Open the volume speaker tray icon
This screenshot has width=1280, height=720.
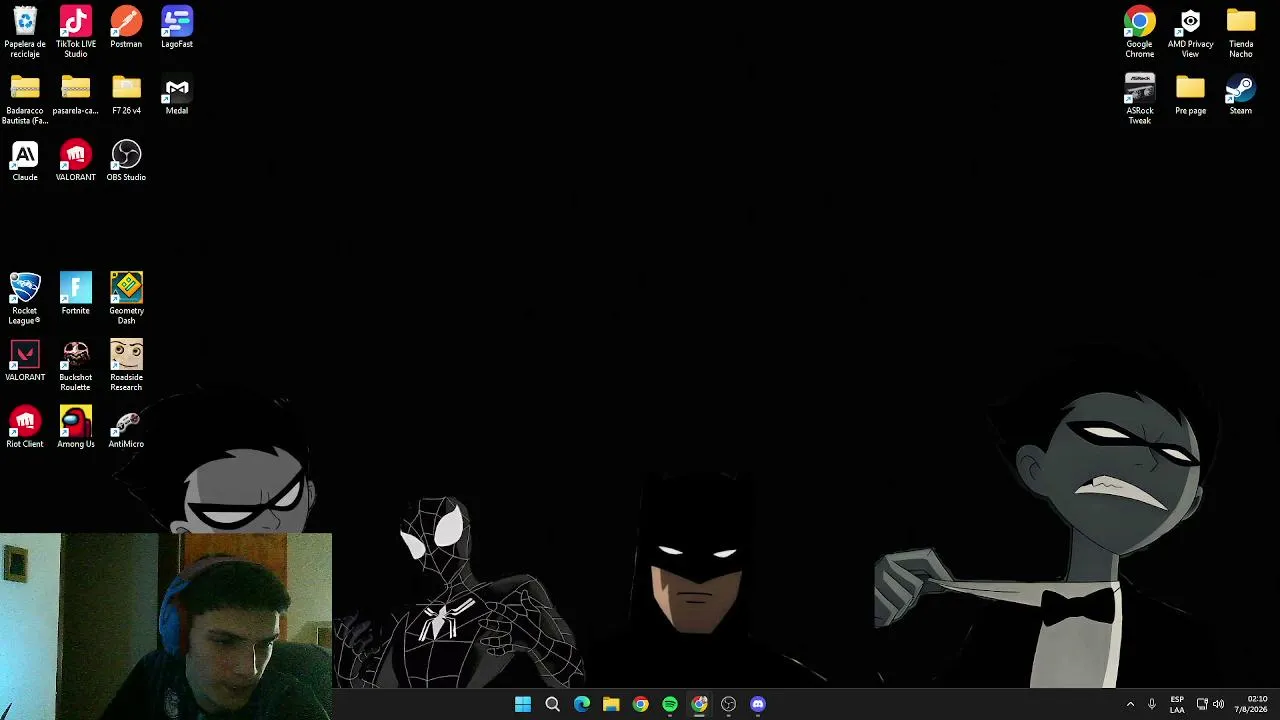point(1218,705)
